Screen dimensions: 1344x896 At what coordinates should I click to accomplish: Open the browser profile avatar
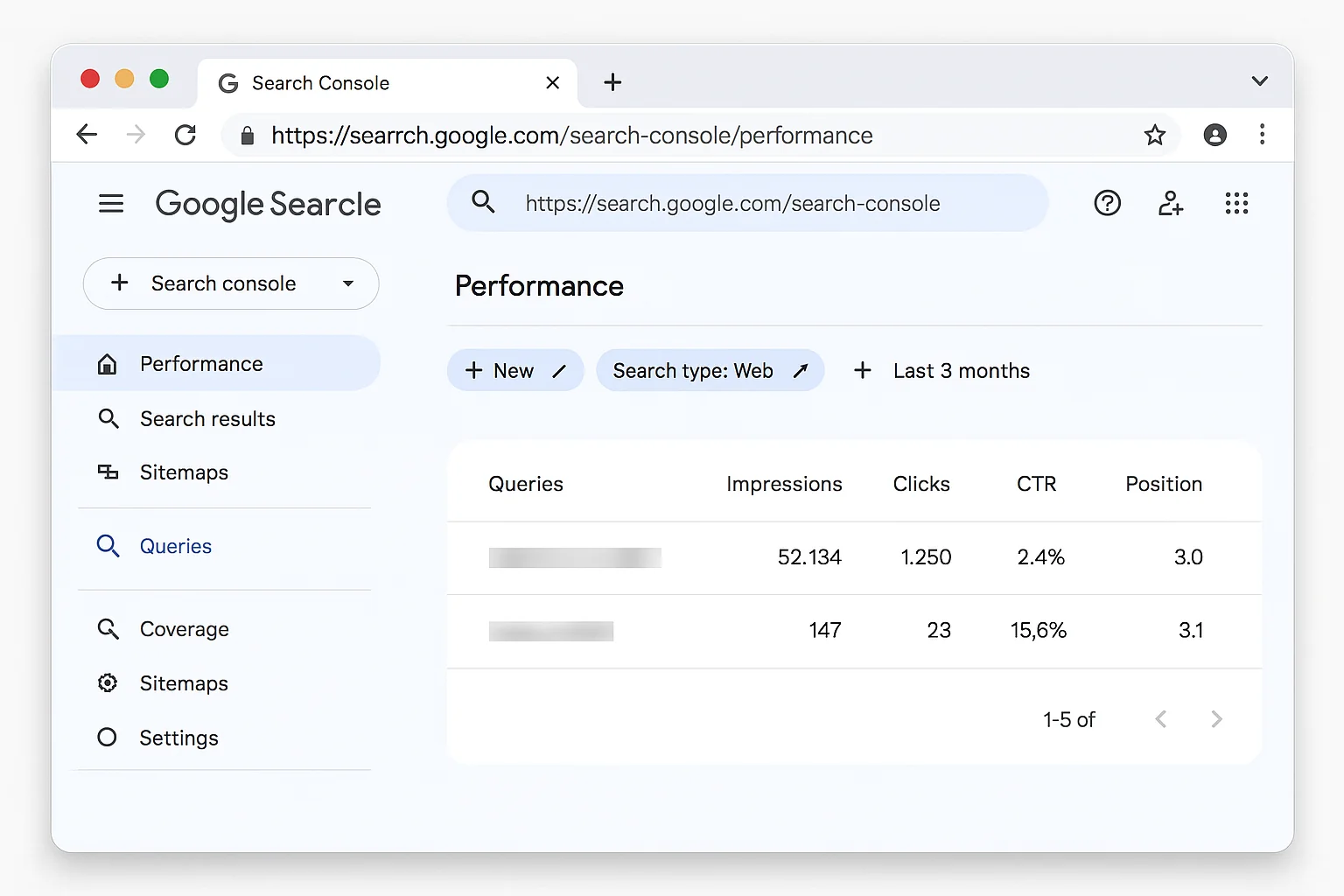coord(1214,135)
